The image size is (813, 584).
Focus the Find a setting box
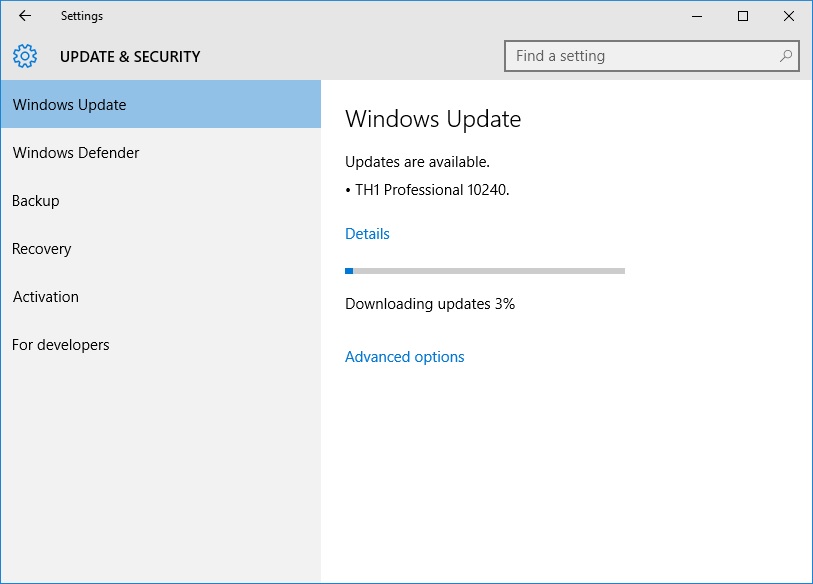[651, 56]
